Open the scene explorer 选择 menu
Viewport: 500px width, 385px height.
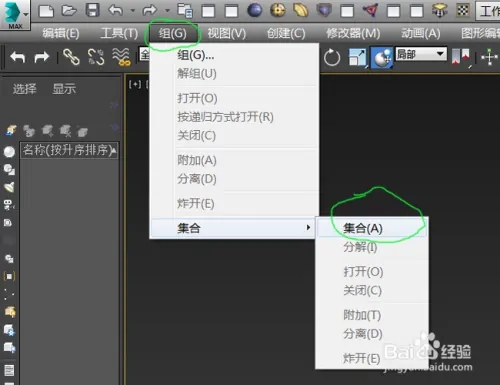[24, 89]
